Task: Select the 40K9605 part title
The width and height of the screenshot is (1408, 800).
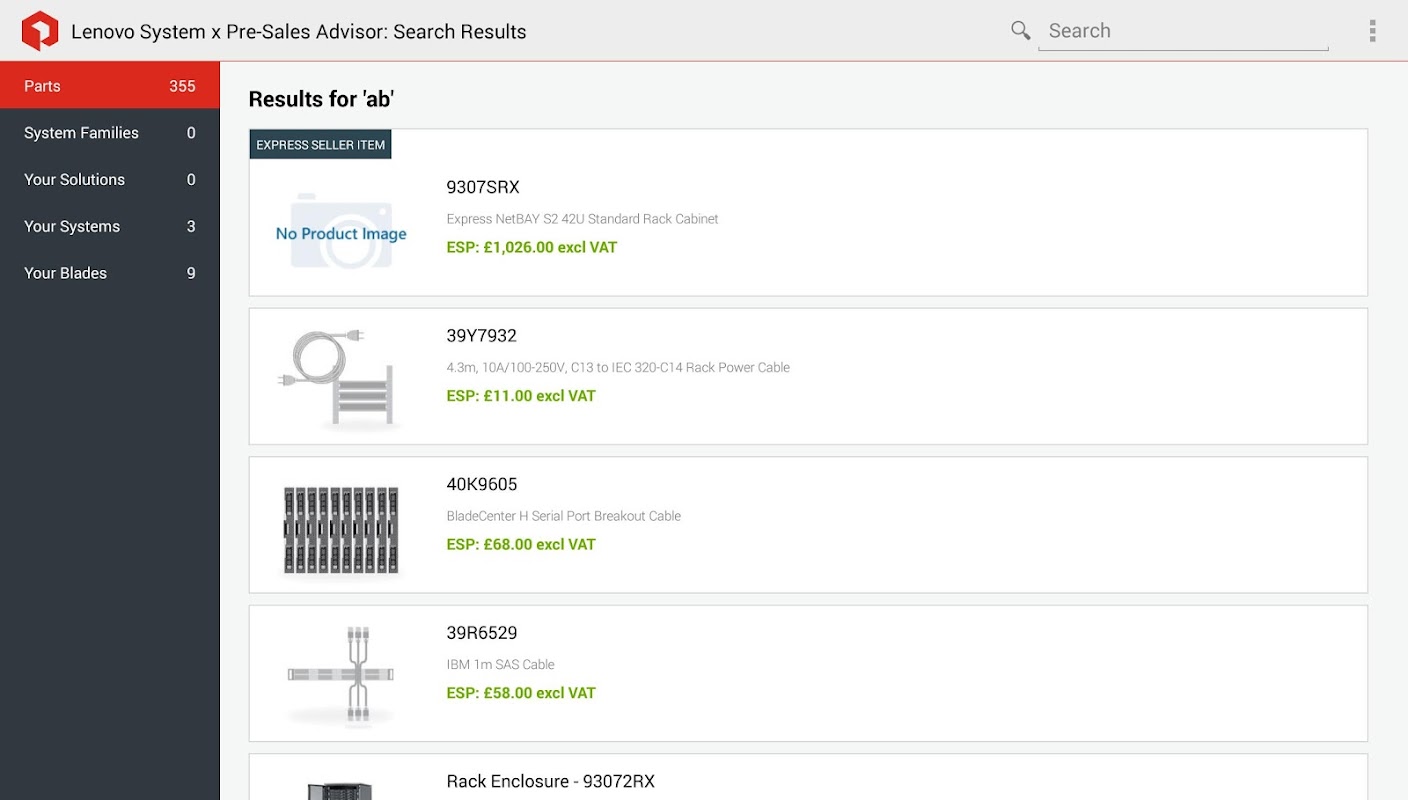Action: (x=481, y=485)
